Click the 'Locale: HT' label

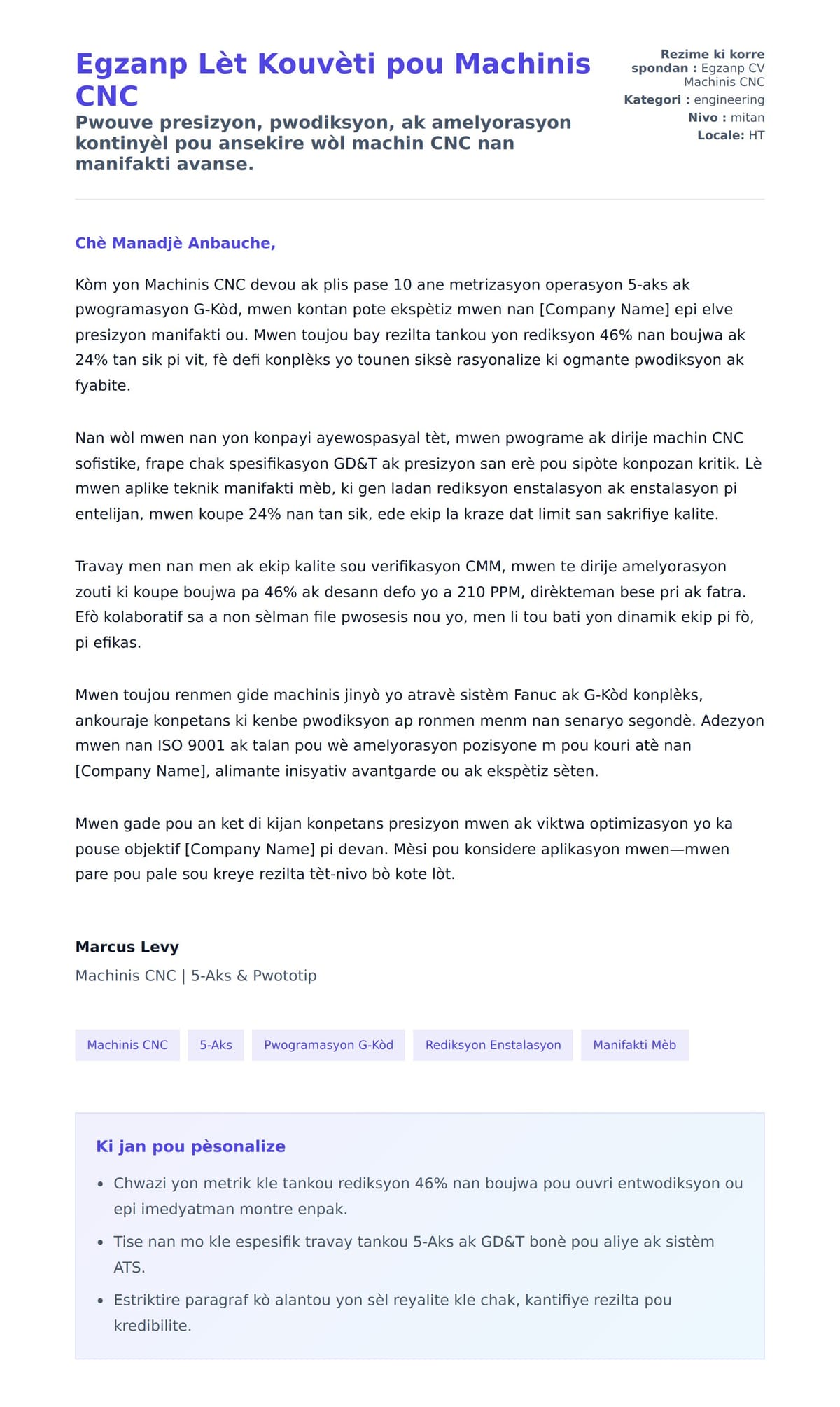pos(730,135)
